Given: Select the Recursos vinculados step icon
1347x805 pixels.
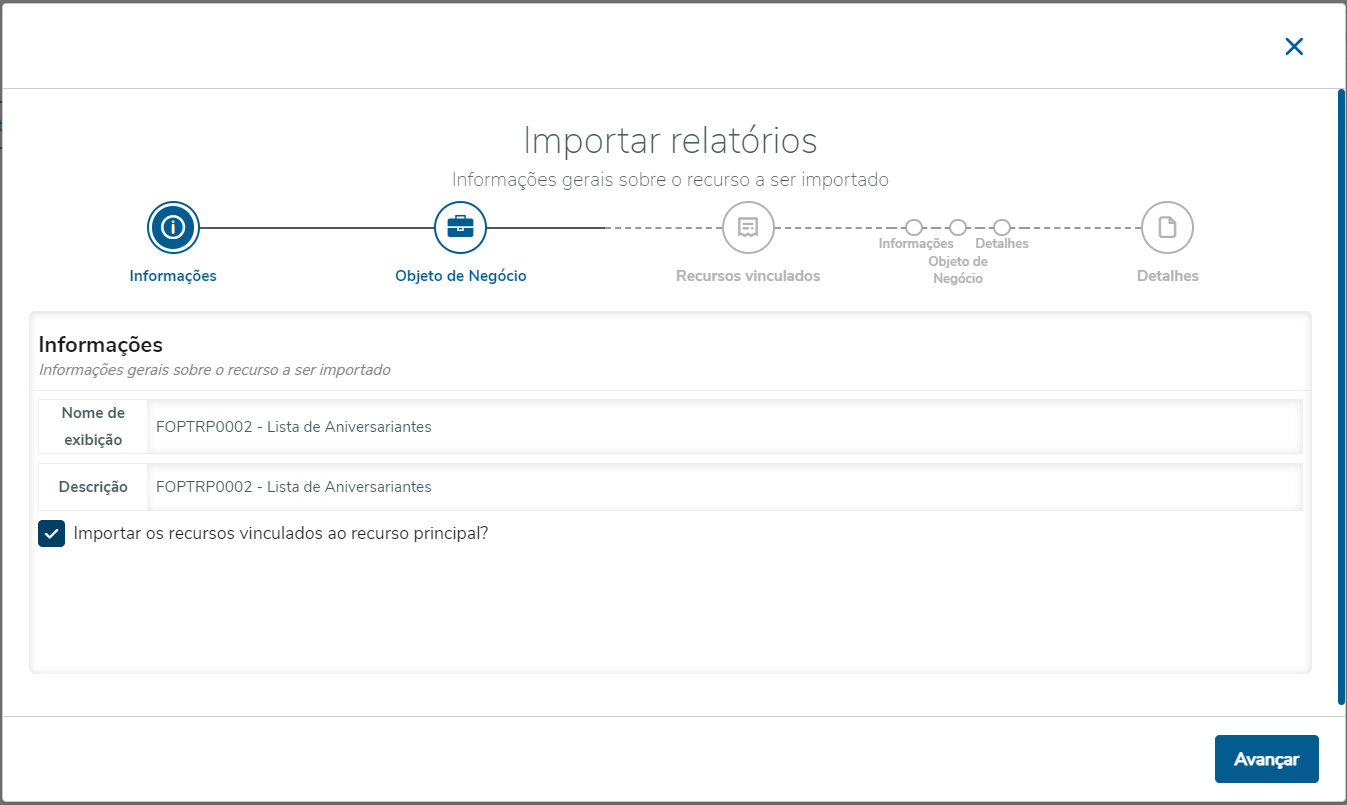Looking at the screenshot, I should tap(748, 228).
